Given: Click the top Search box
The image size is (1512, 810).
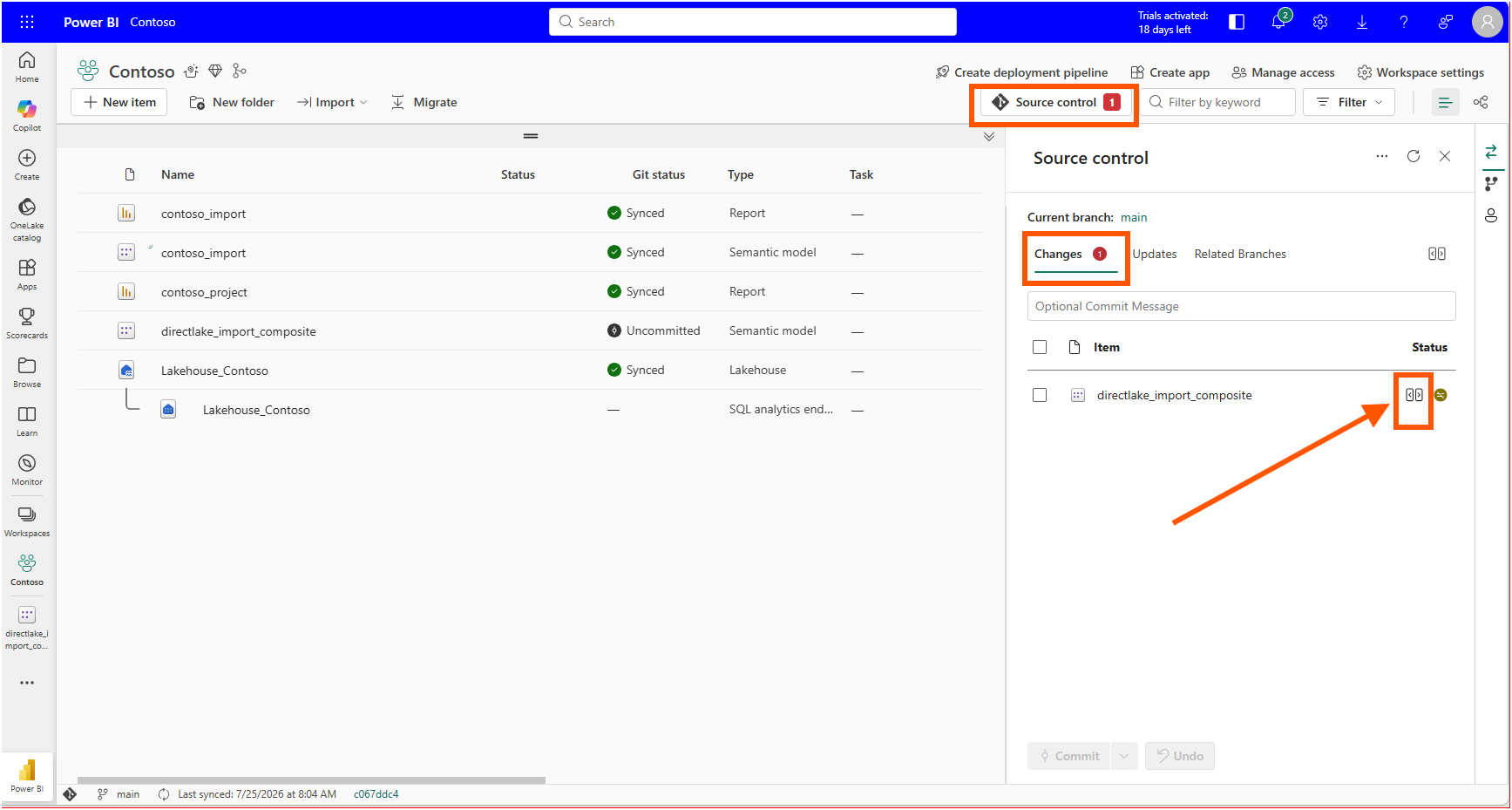Looking at the screenshot, I should pyautogui.click(x=753, y=22).
